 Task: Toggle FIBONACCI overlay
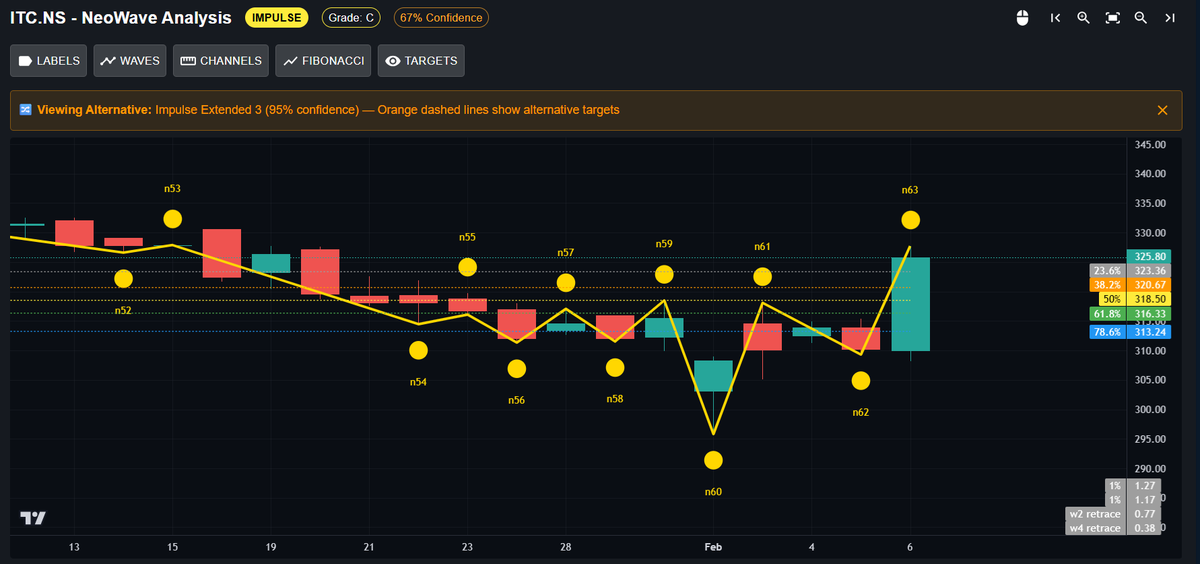tap(323, 61)
